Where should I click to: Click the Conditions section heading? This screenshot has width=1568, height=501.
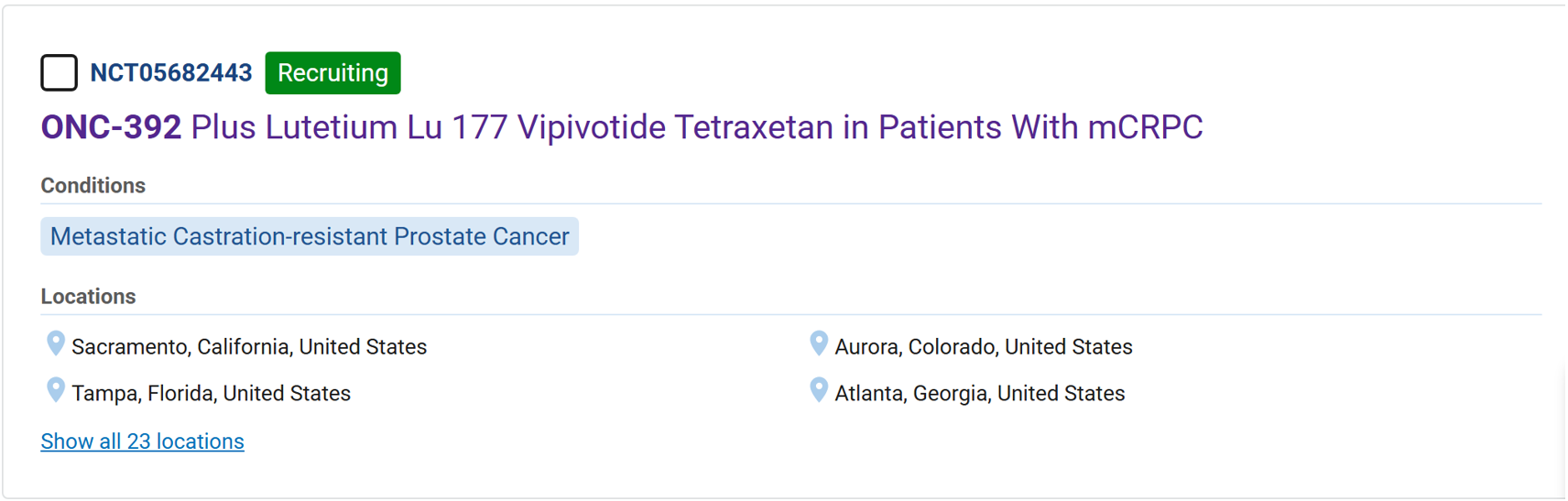click(x=93, y=186)
